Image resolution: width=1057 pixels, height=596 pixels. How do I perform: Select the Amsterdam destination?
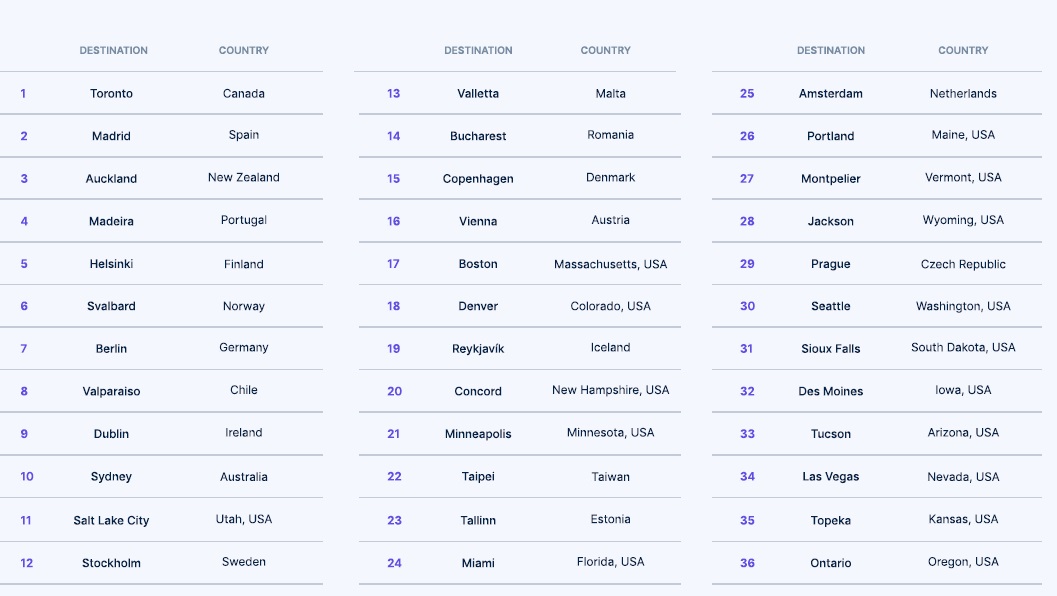830,94
